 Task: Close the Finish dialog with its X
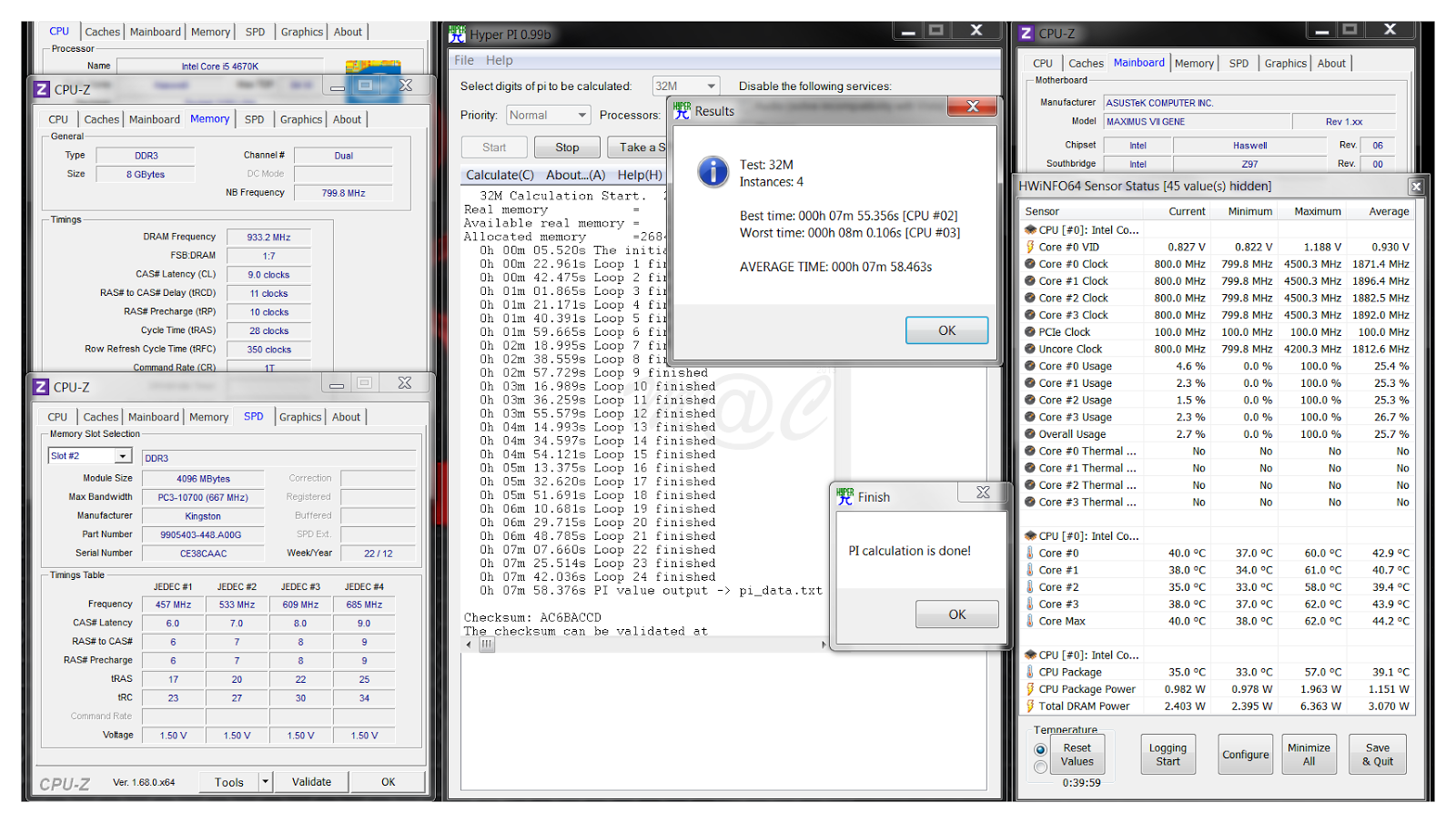(x=984, y=493)
